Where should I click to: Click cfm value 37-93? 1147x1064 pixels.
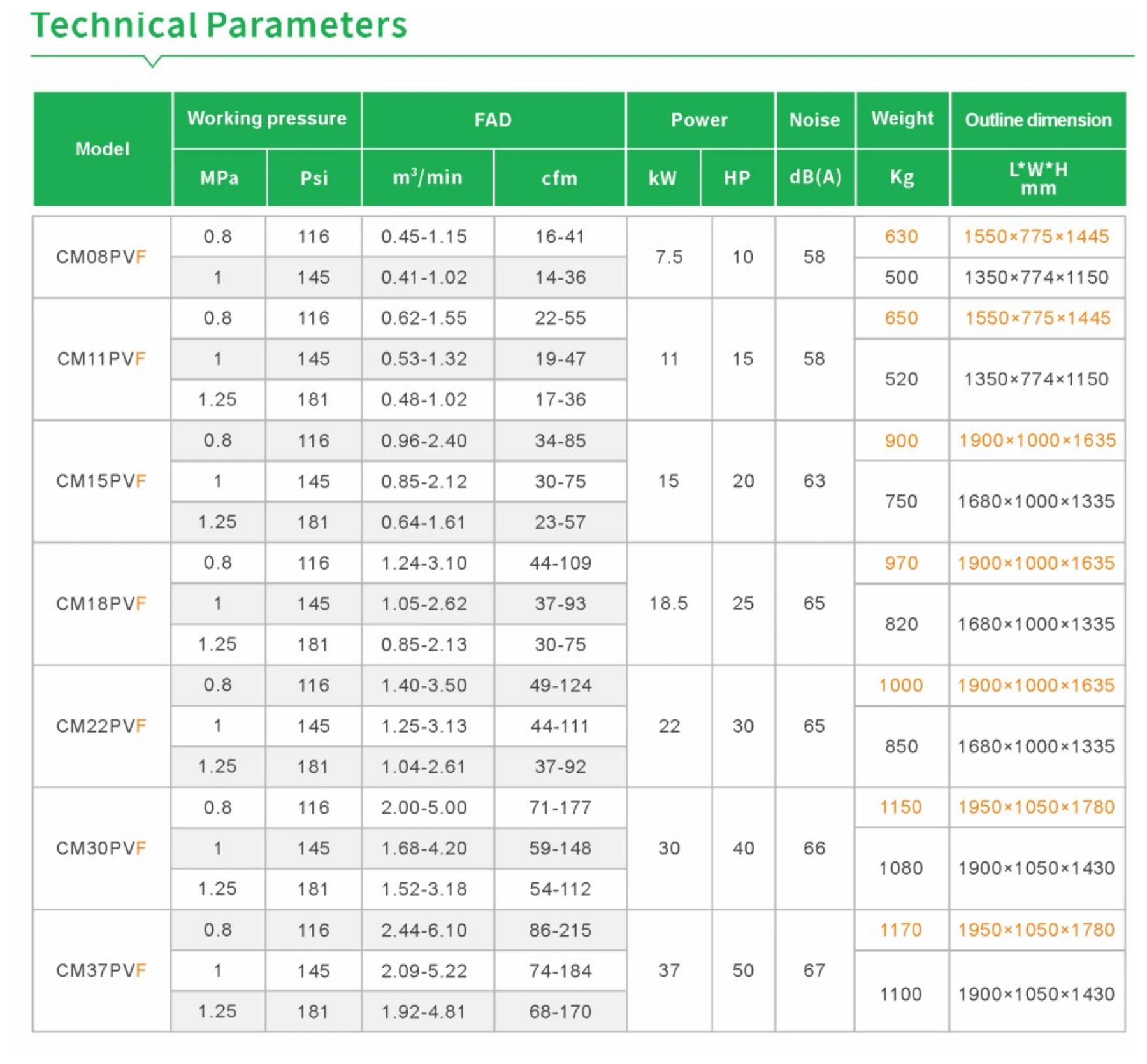[x=559, y=603]
